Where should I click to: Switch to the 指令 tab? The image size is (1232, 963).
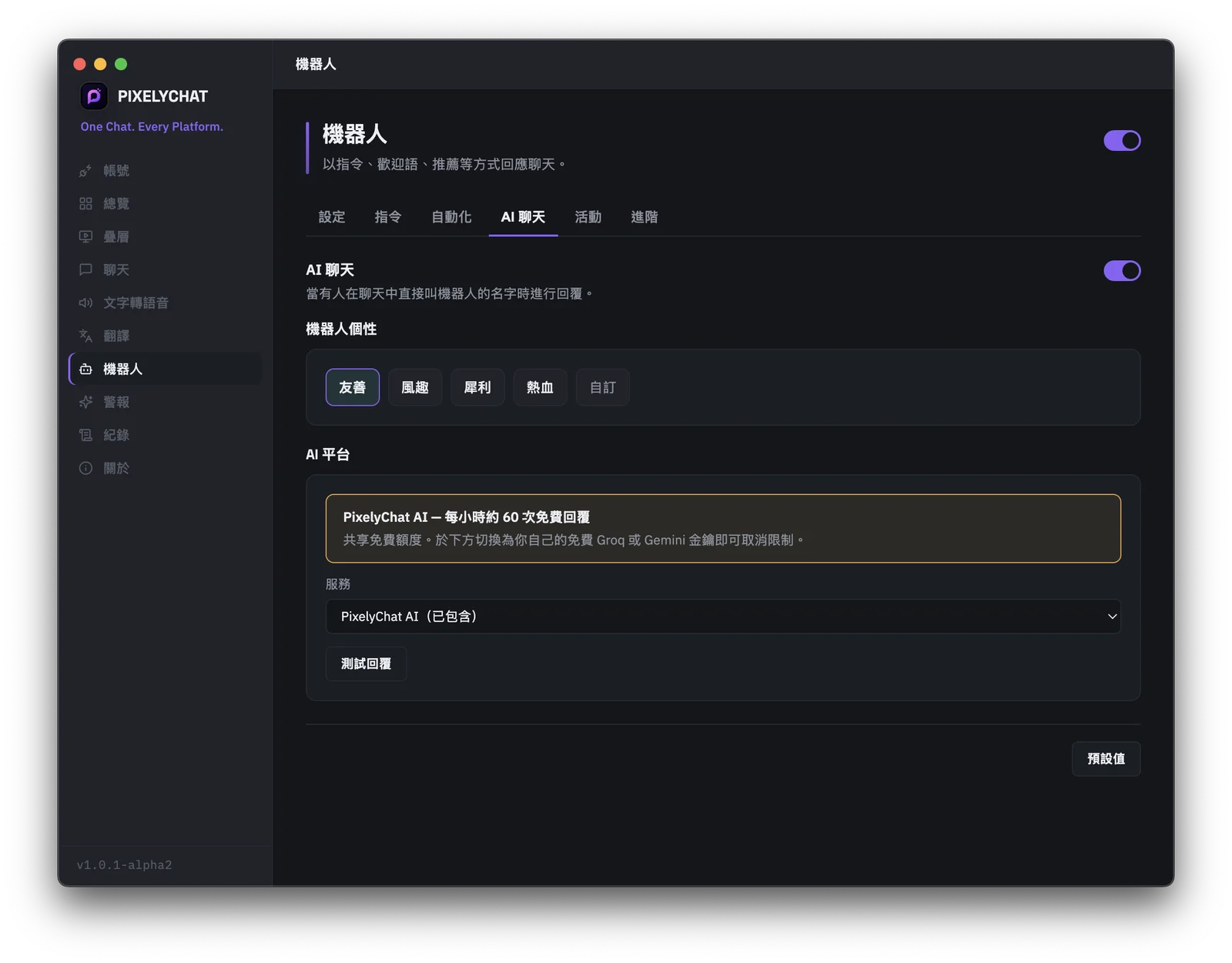pos(388,217)
